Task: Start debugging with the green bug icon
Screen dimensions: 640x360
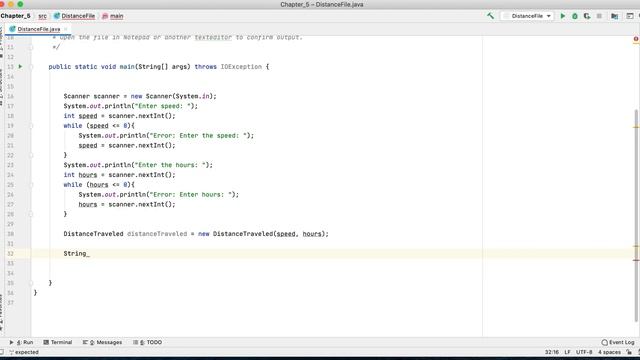Action: (575, 16)
